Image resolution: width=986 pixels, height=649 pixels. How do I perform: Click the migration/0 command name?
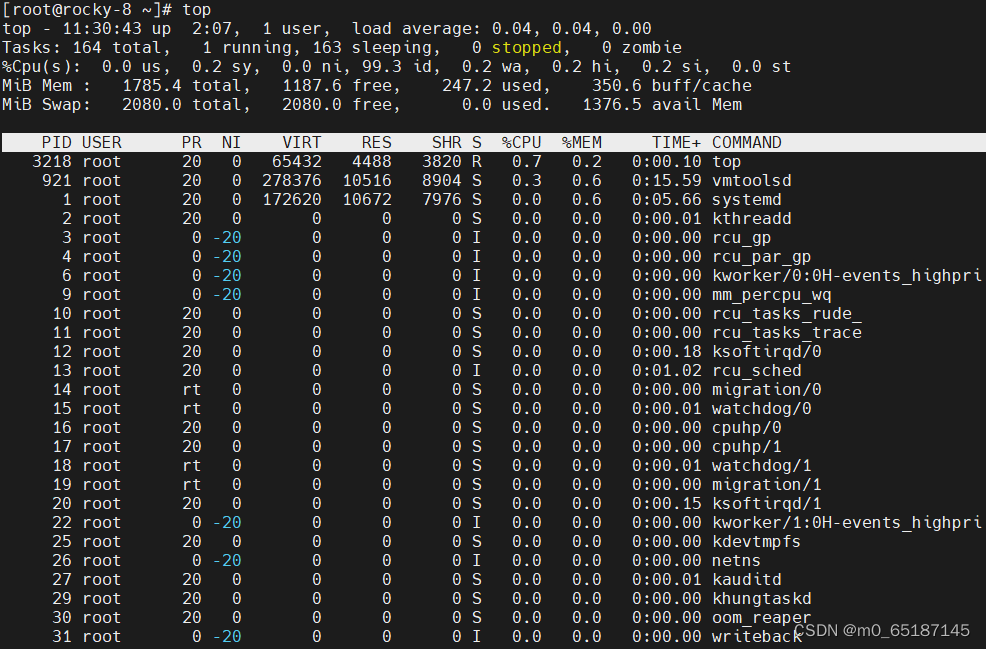pyautogui.click(x=767, y=389)
